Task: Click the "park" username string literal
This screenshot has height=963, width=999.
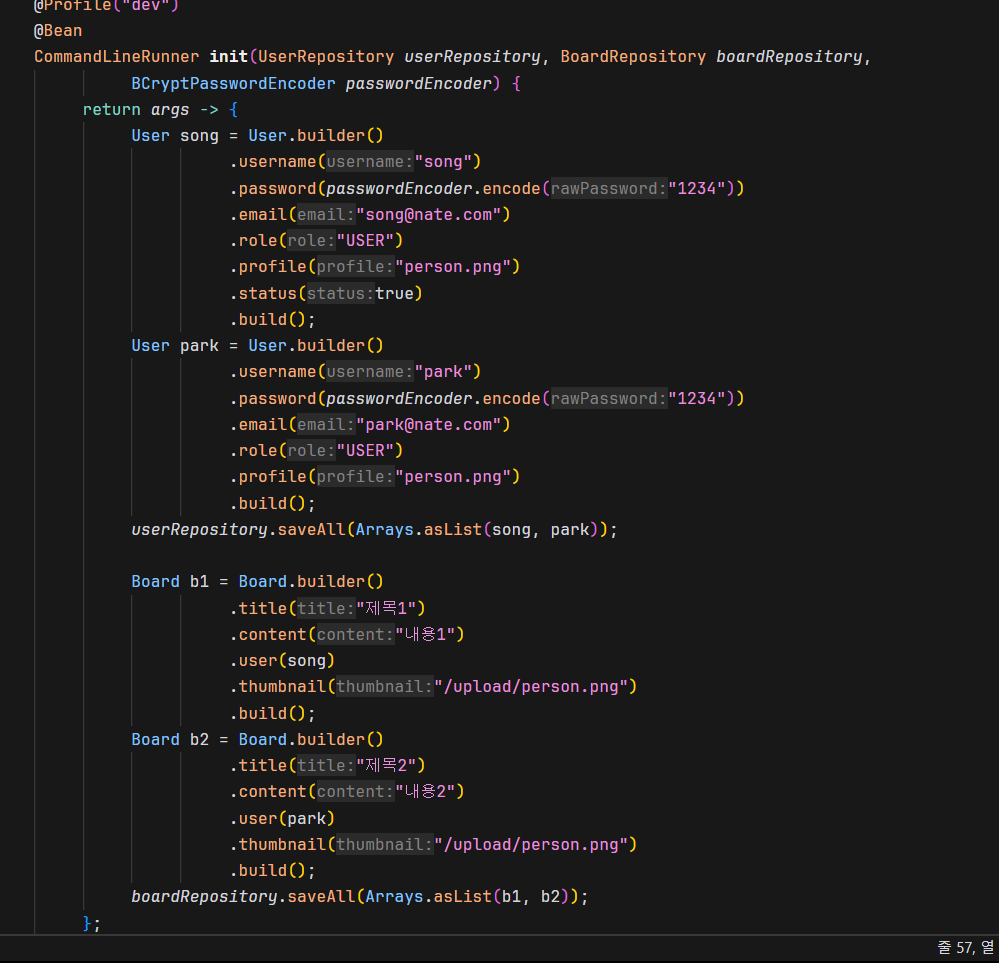Action: (443, 372)
